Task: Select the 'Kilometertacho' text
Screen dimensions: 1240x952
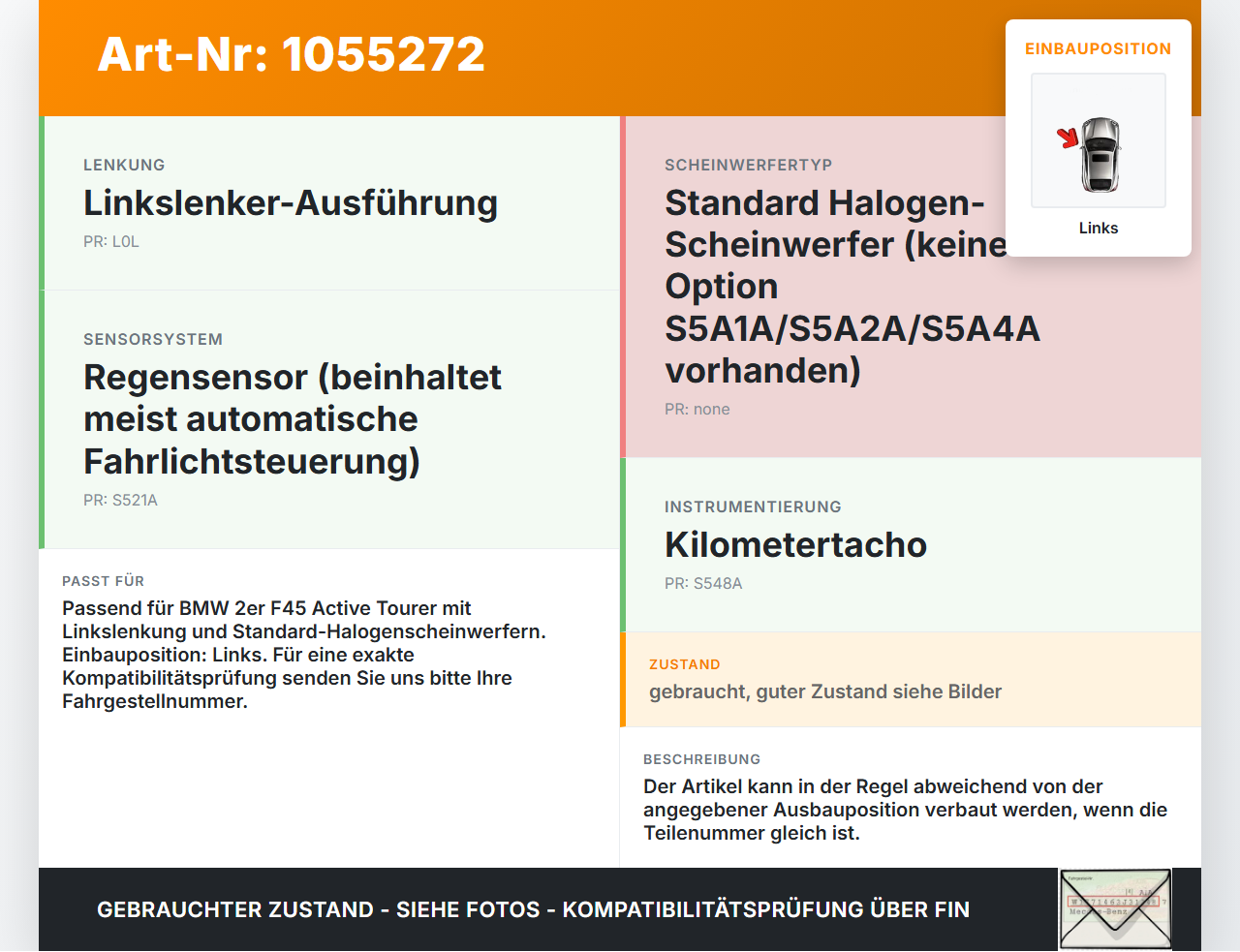Action: tap(796, 545)
